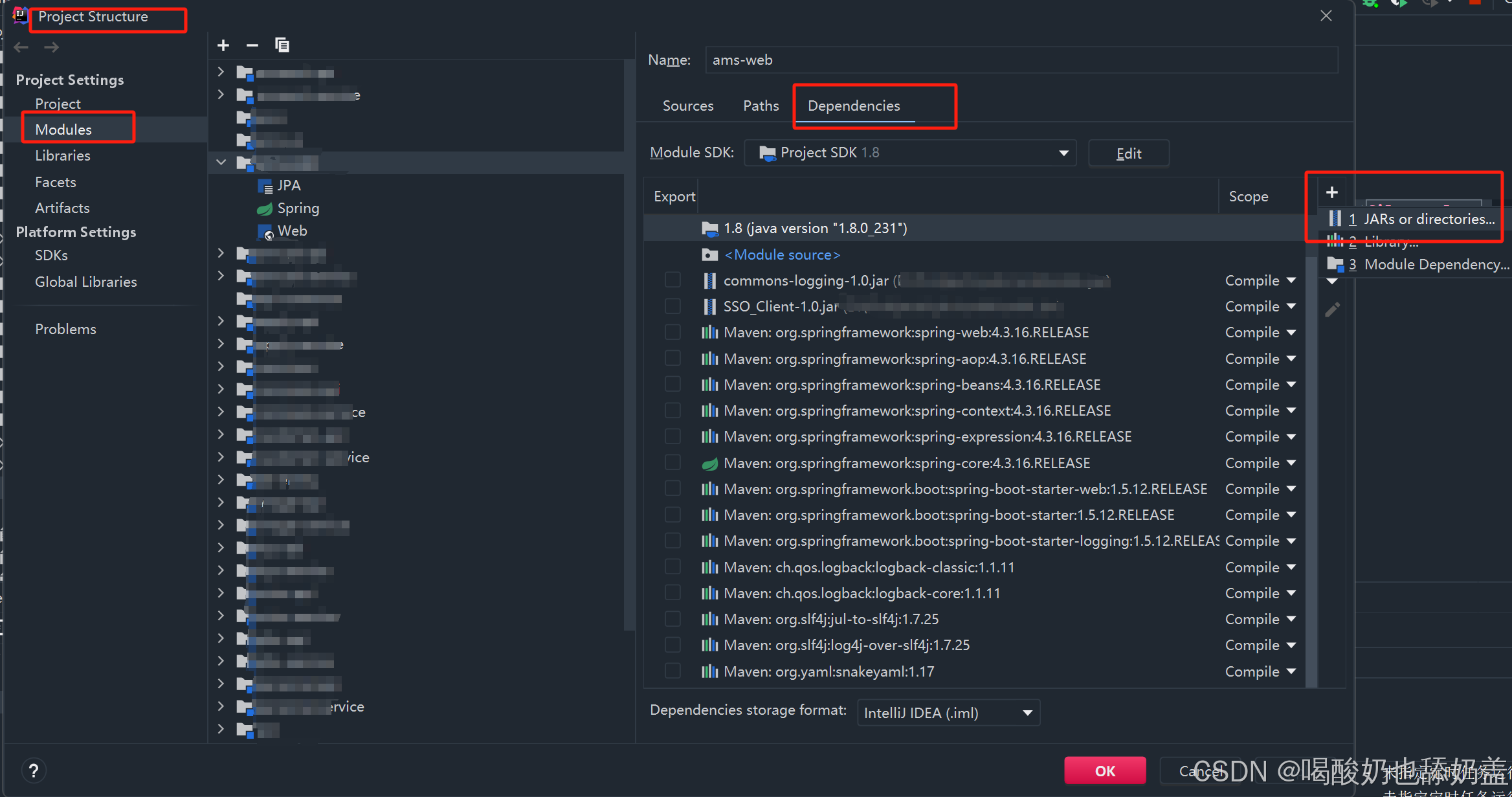
Task: Click the Edit SDK button
Action: point(1128,153)
